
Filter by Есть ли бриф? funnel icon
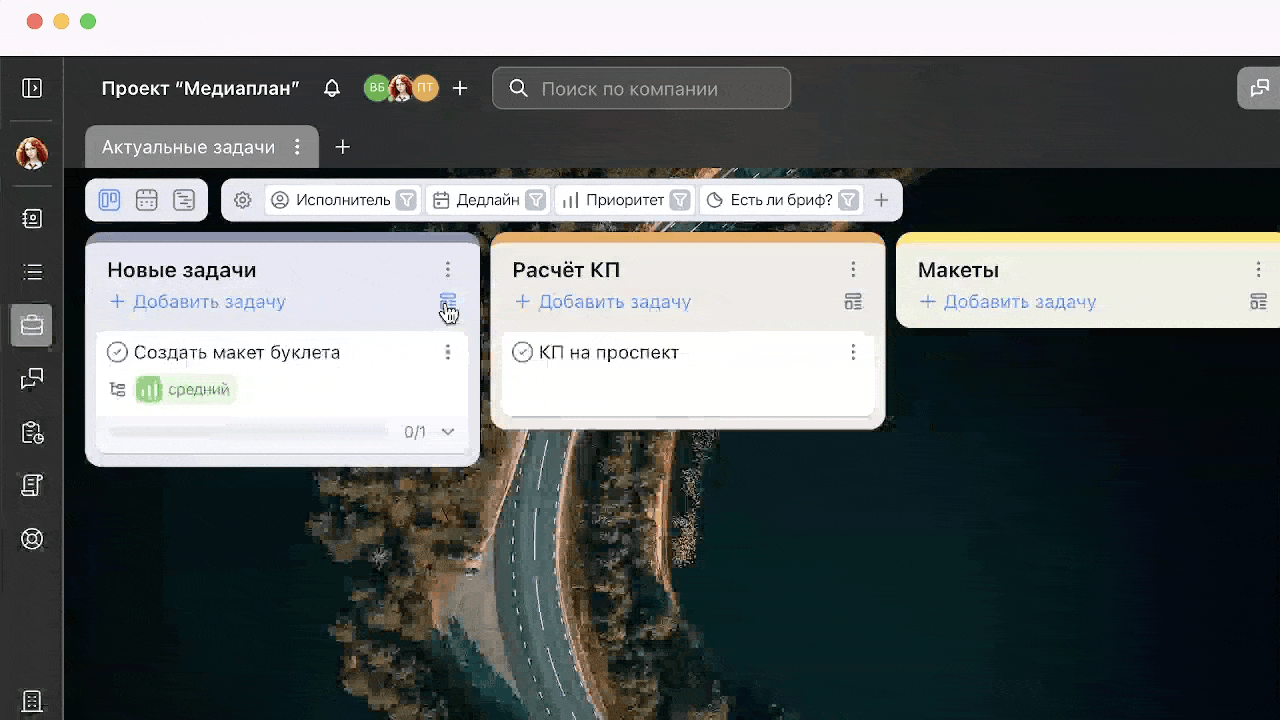[x=848, y=200]
